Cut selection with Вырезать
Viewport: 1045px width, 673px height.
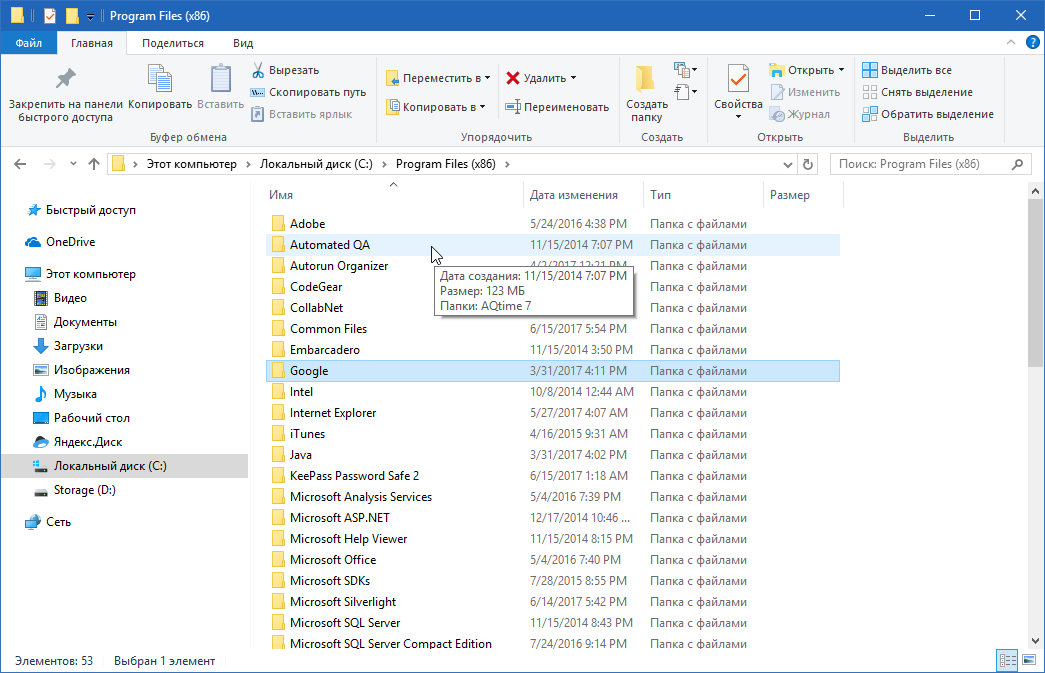pos(285,70)
